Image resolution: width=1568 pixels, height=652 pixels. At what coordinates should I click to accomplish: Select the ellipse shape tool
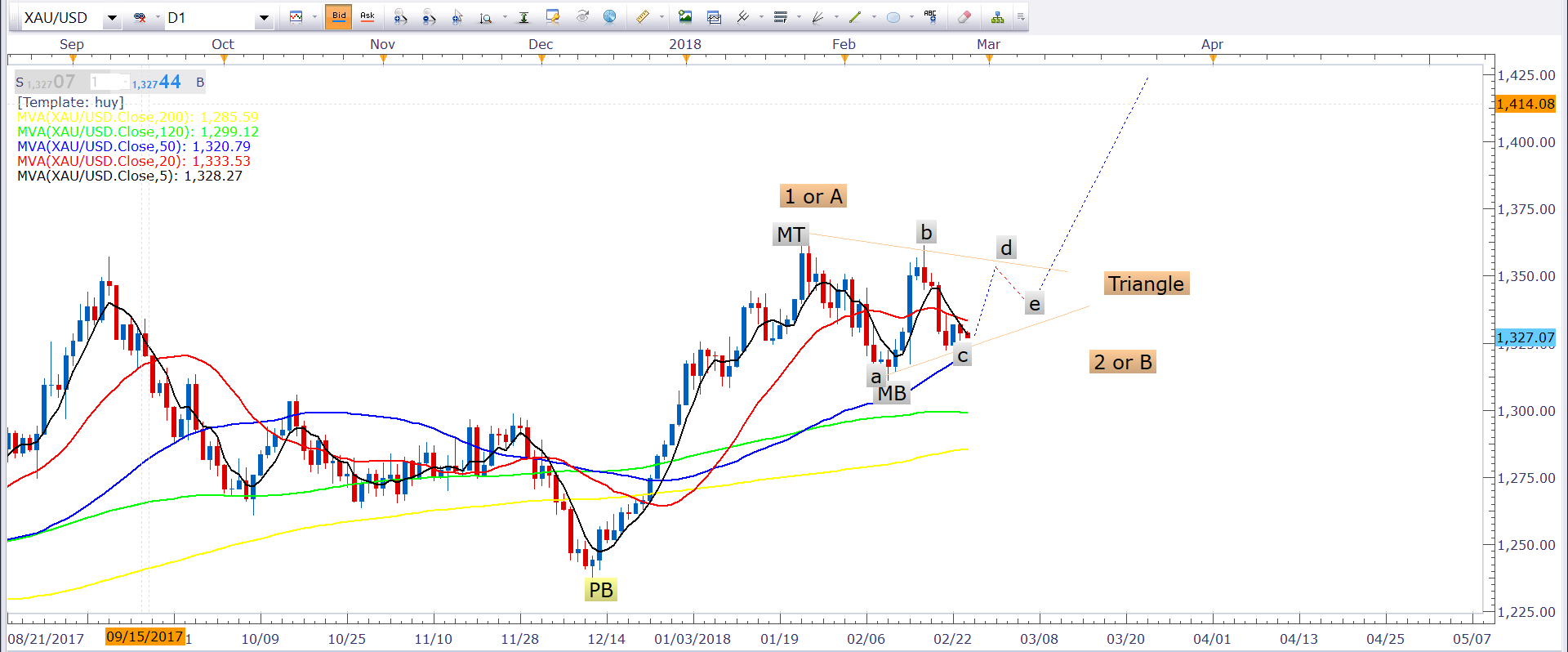tap(893, 17)
